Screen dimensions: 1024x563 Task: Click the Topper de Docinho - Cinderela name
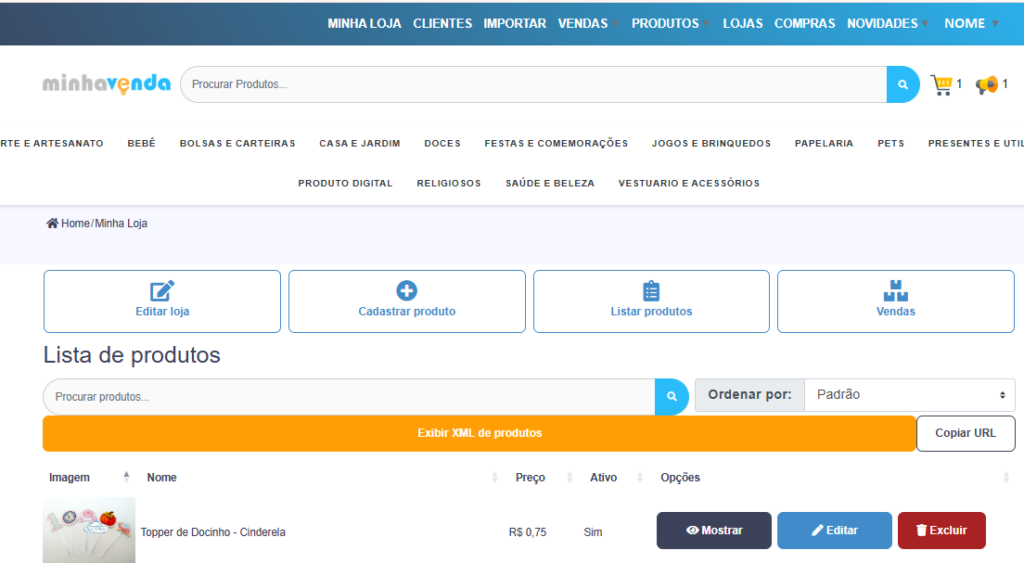click(213, 532)
